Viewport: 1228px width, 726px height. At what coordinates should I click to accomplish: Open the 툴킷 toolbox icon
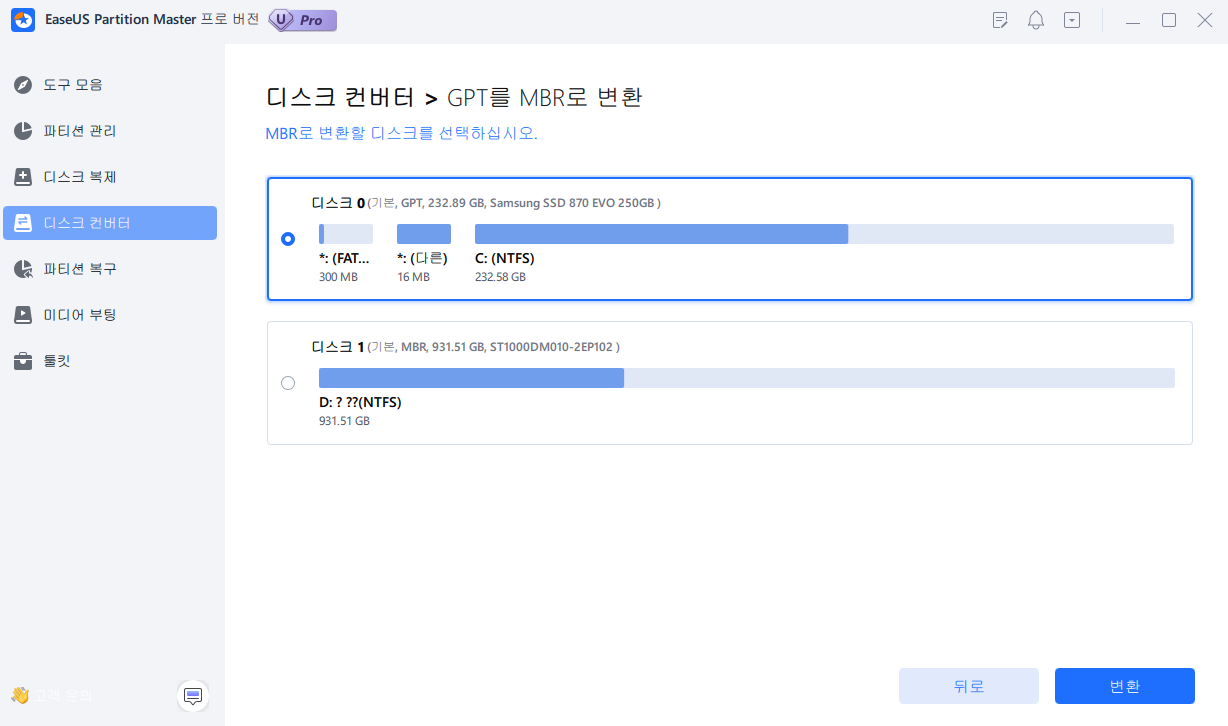(x=22, y=361)
